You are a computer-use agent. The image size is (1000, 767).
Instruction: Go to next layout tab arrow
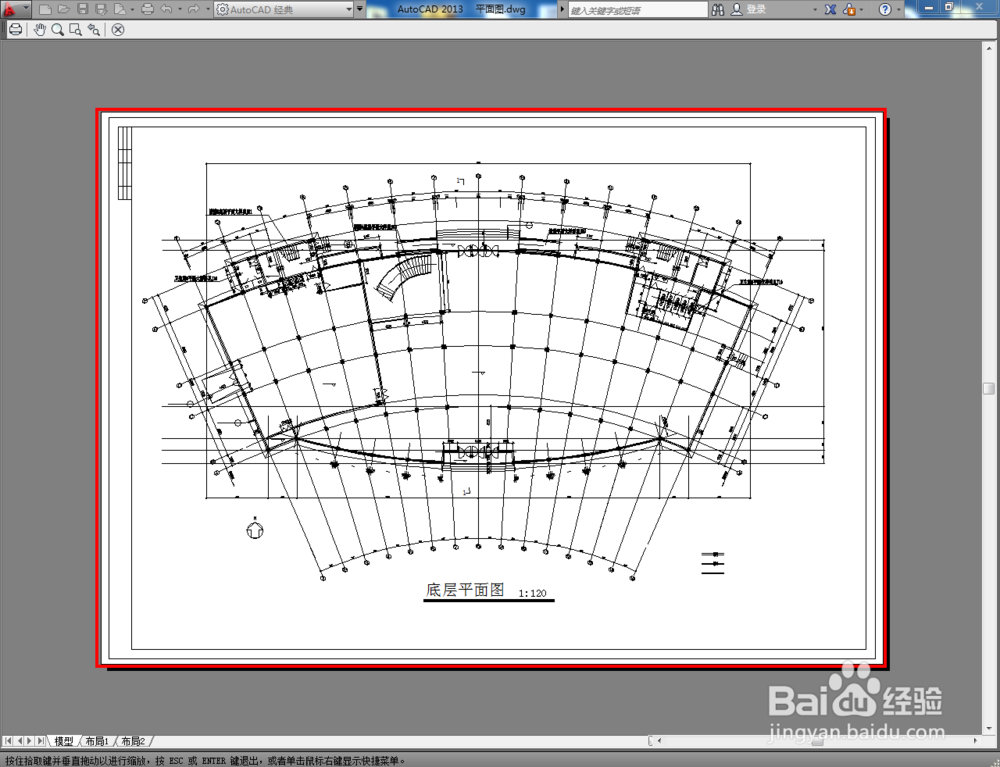pyautogui.click(x=29, y=741)
